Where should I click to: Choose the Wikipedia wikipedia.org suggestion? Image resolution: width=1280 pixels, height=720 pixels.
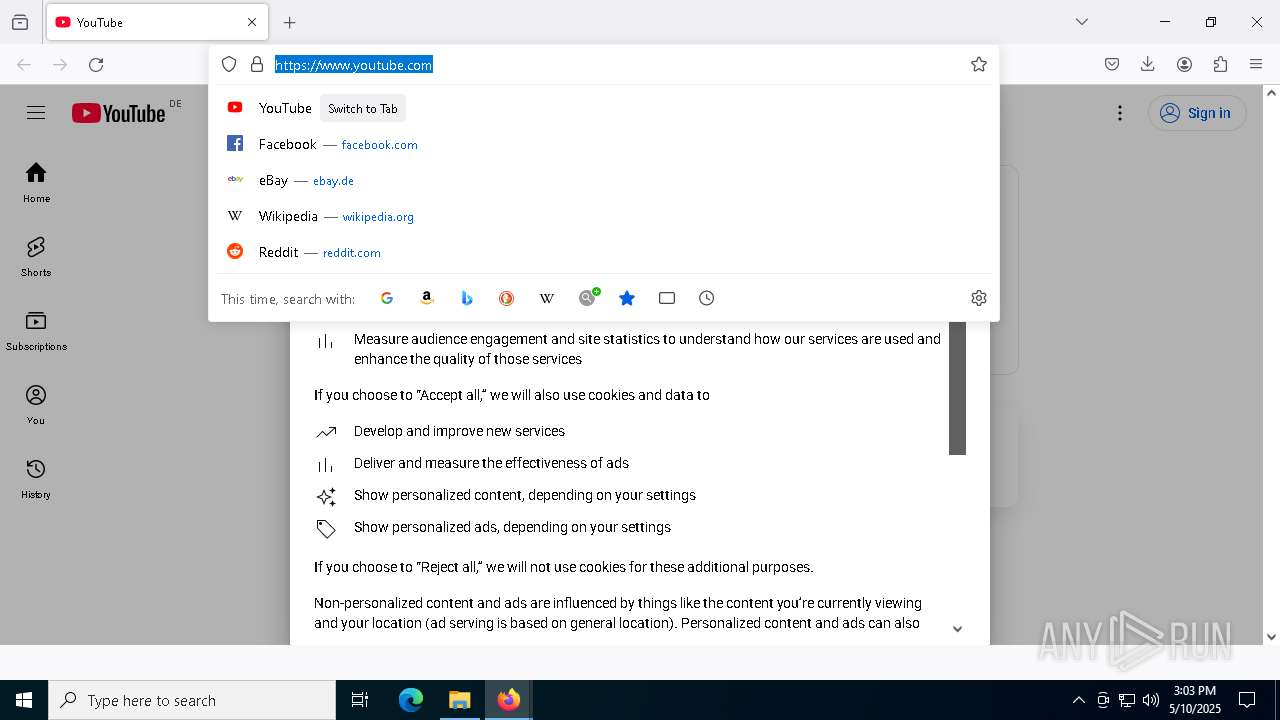click(604, 216)
